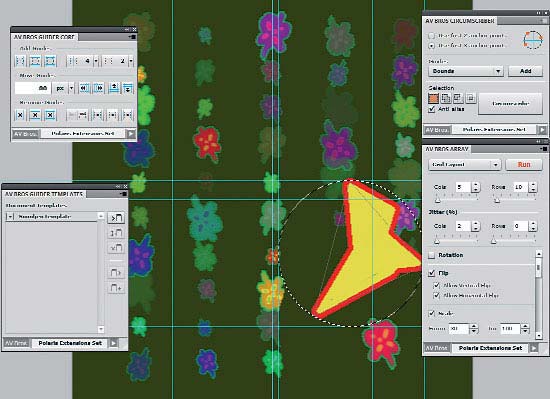Click the red Run button

pos(524,164)
